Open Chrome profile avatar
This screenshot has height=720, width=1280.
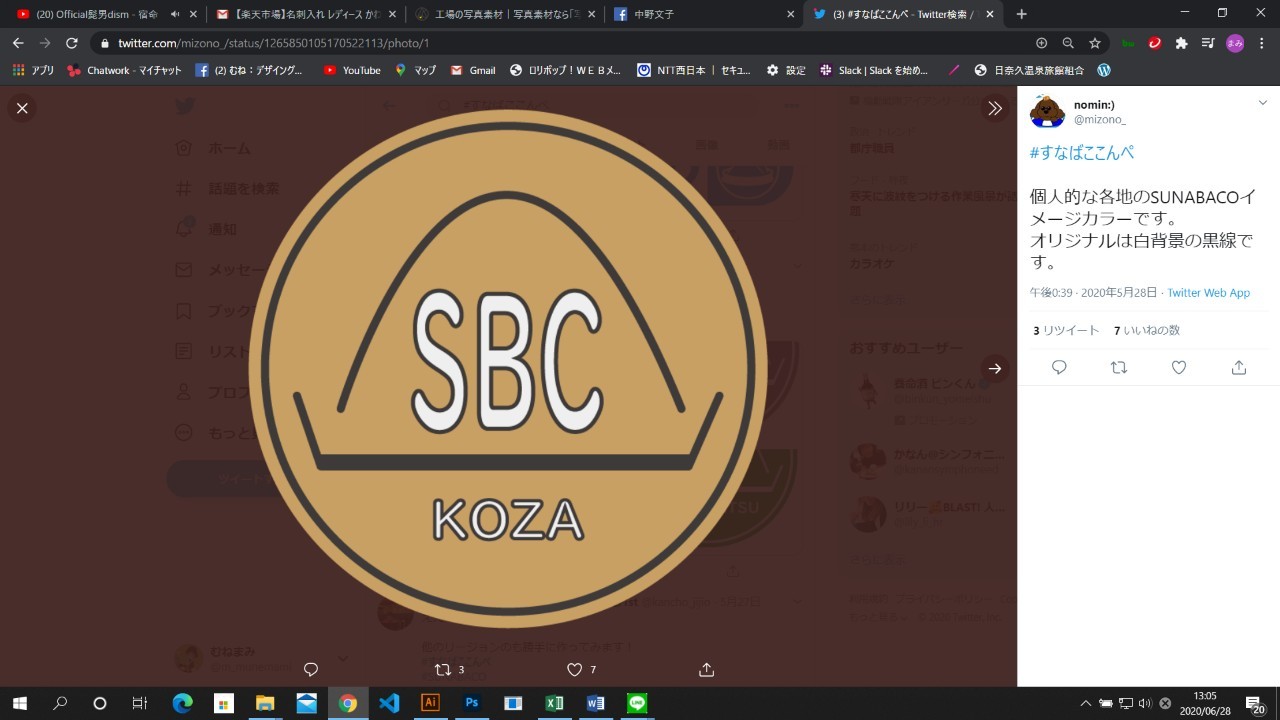click(x=1235, y=43)
